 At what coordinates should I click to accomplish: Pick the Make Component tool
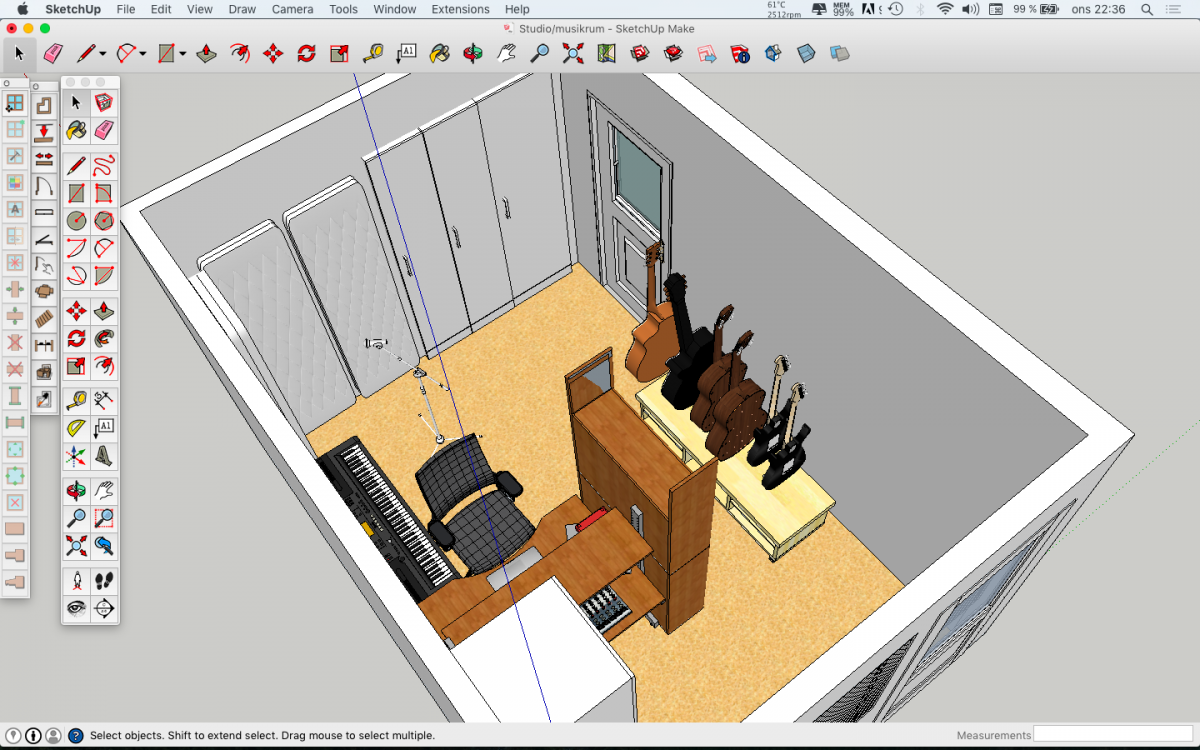coord(103,102)
